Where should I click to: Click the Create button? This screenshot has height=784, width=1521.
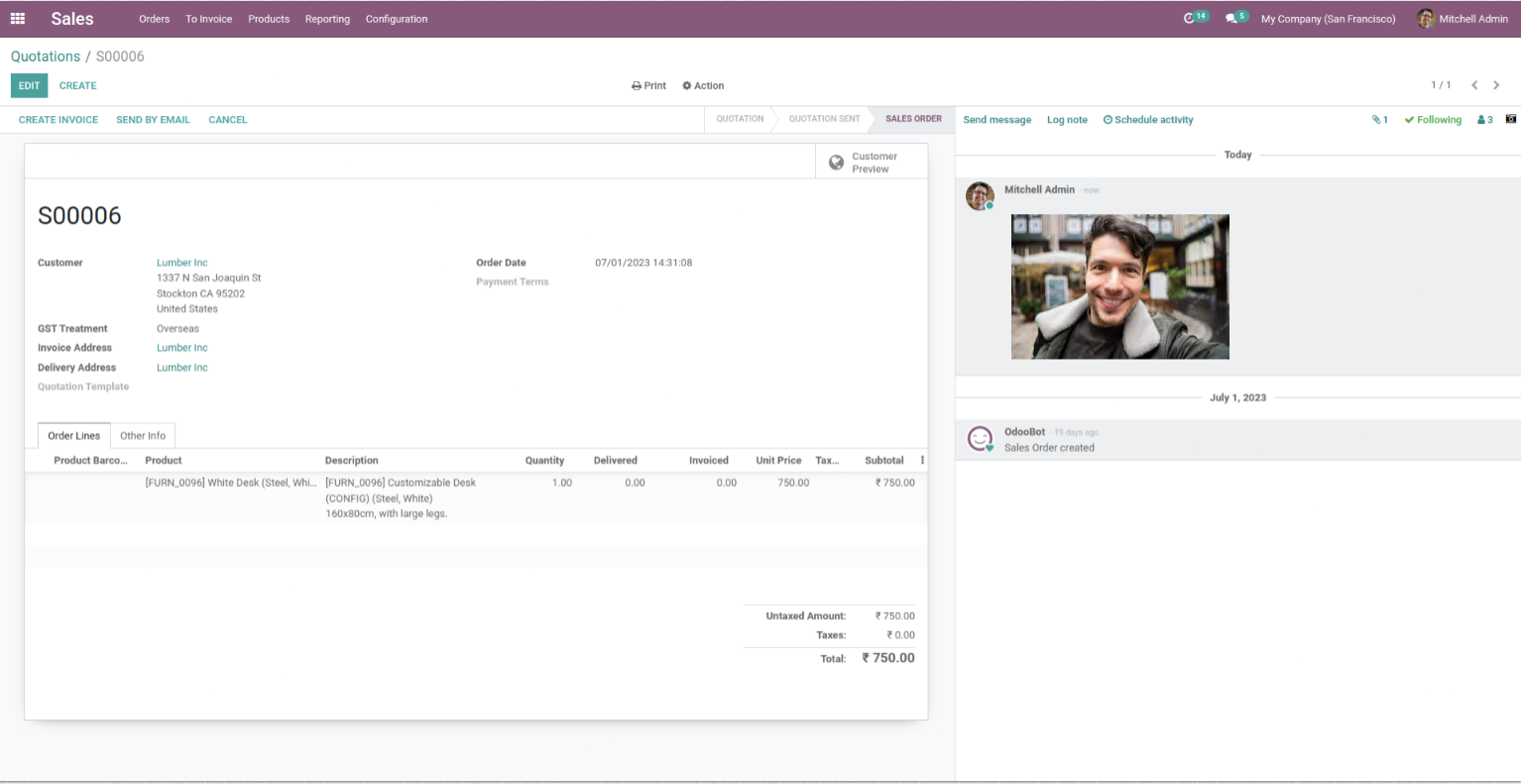[x=78, y=86]
